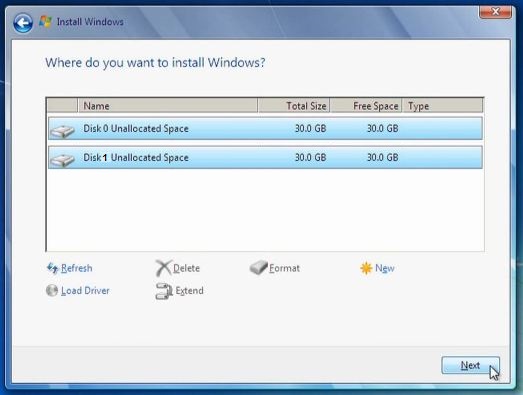Click the Load Driver disc icon
The width and height of the screenshot is (523, 395).
52,290
